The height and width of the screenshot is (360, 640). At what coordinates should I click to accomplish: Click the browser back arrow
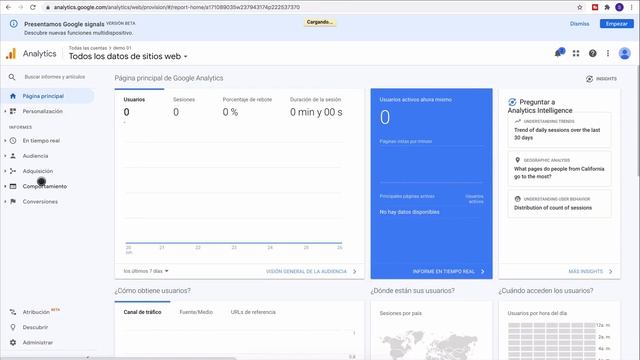pyautogui.click(x=8, y=7)
